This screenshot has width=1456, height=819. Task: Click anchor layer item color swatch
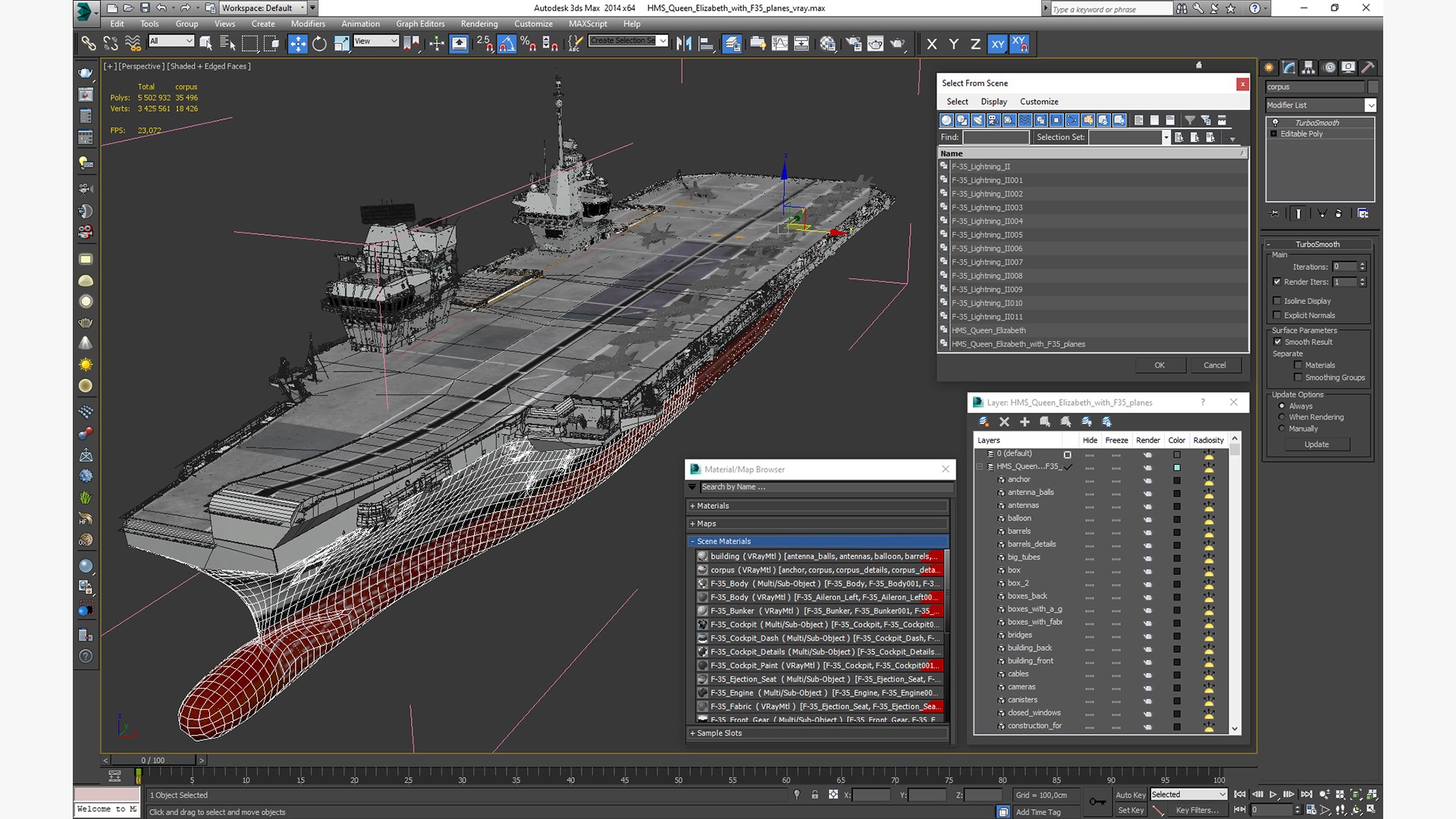(x=1177, y=480)
